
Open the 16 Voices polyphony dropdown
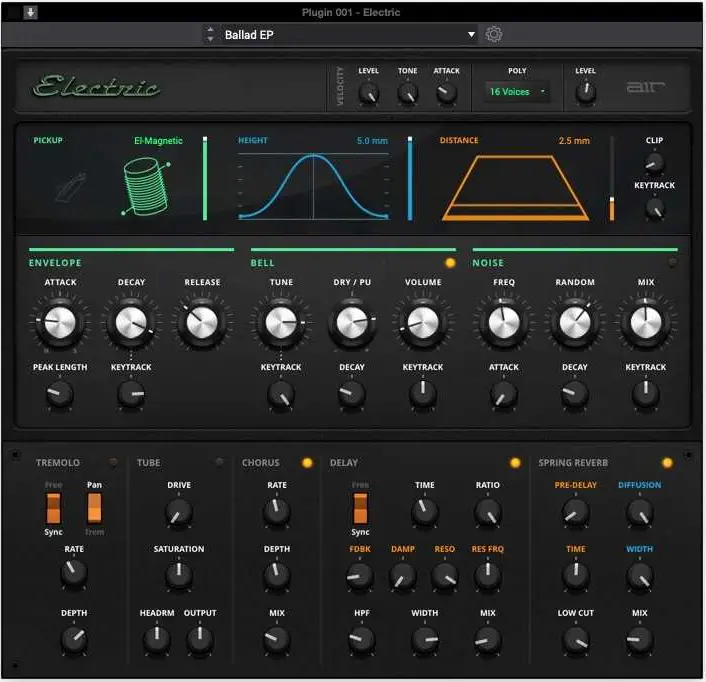[517, 92]
